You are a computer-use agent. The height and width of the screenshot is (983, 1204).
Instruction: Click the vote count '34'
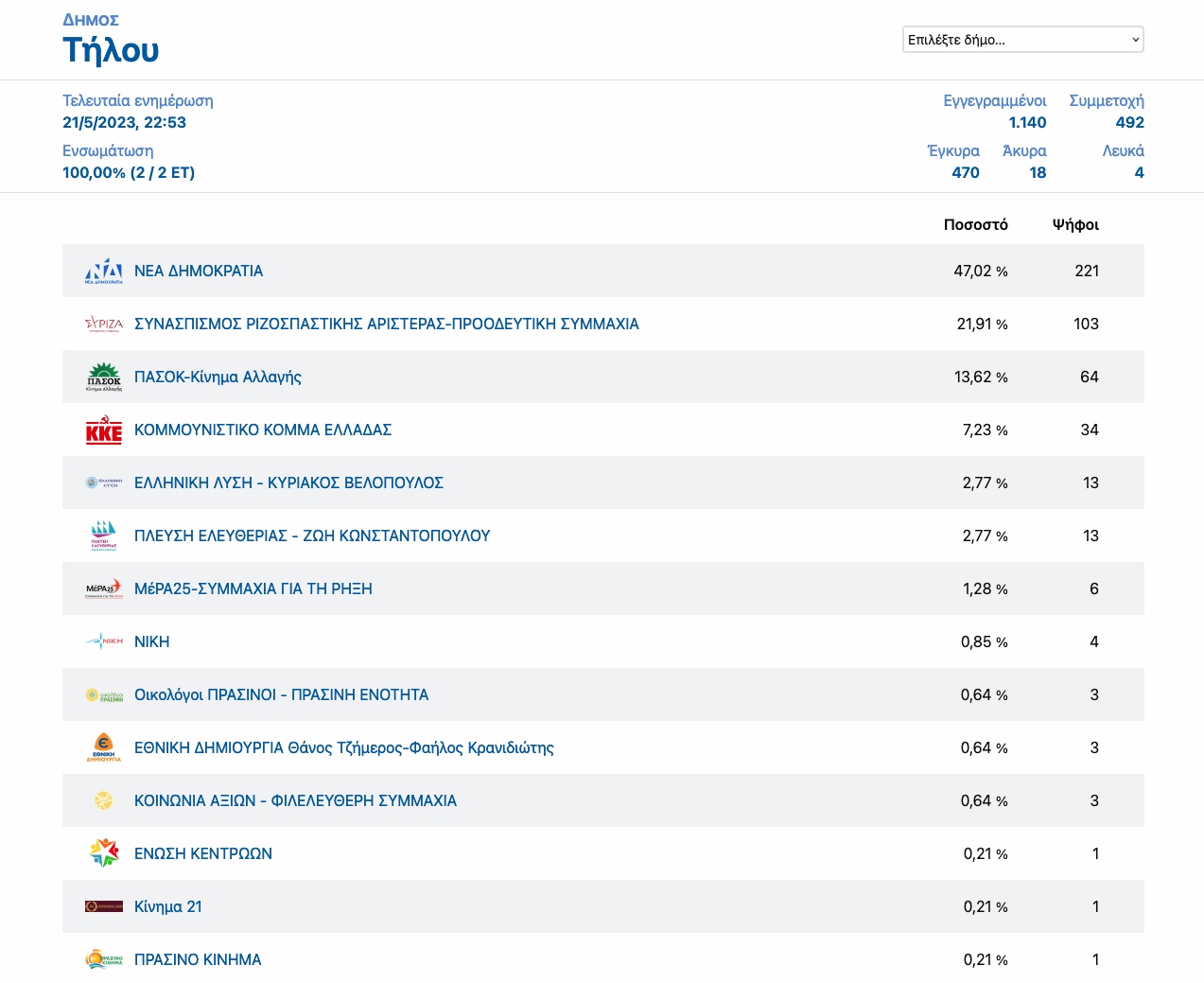coord(1090,430)
